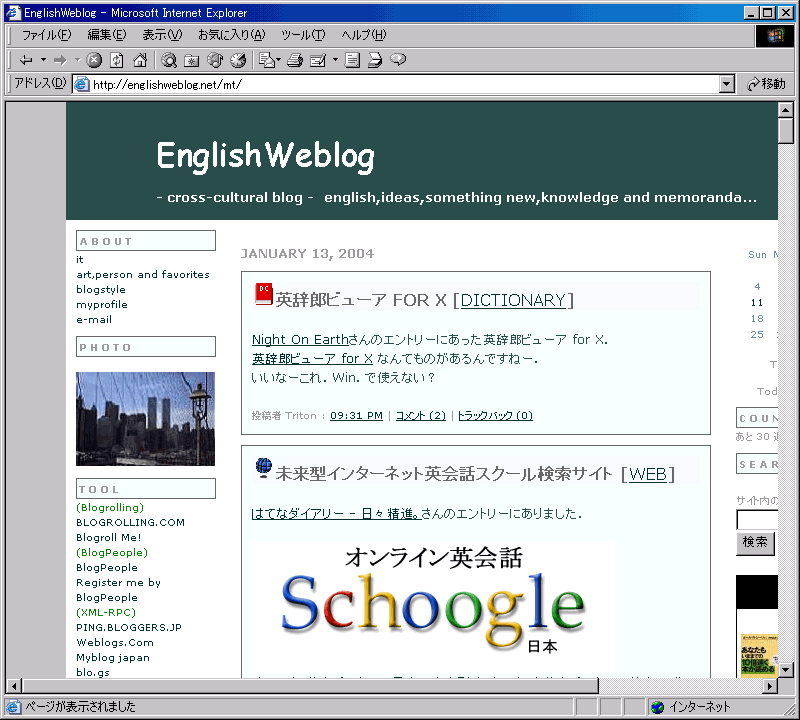This screenshot has width=800, height=720.
Task: Open the e-mail sidebar link
Action: point(94,319)
